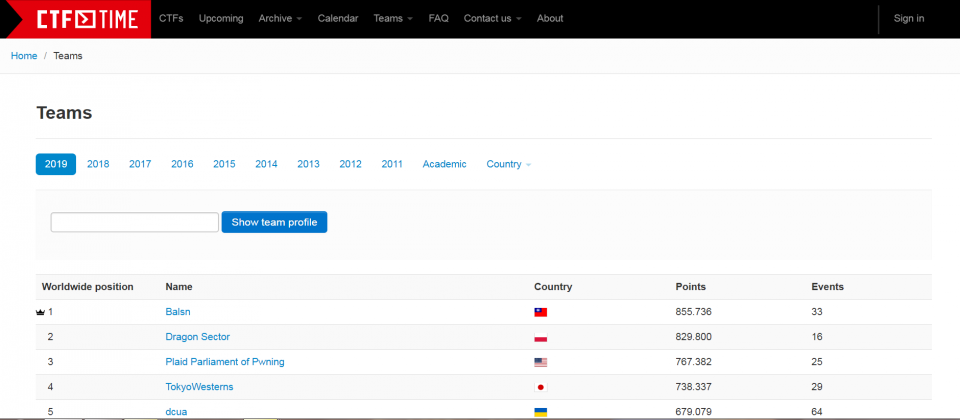The width and height of the screenshot is (960, 420).
Task: Switch to the 2016 rankings tab
Action: point(182,164)
